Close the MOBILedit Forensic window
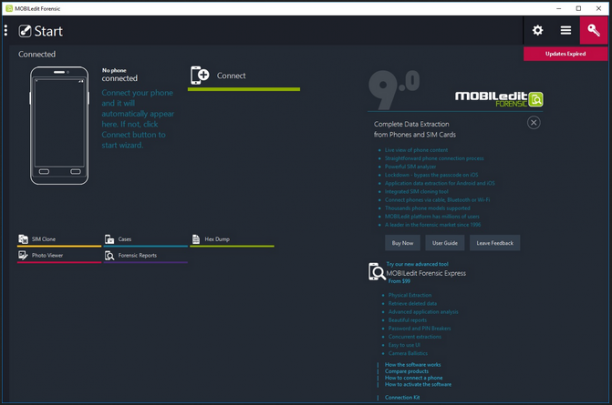This screenshot has width=612, height=405. click(x=598, y=8)
